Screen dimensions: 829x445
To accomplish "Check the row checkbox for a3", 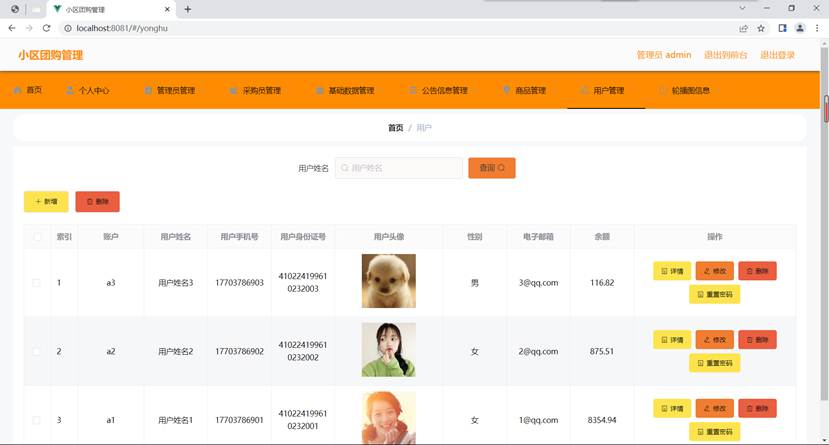I will pos(36,283).
